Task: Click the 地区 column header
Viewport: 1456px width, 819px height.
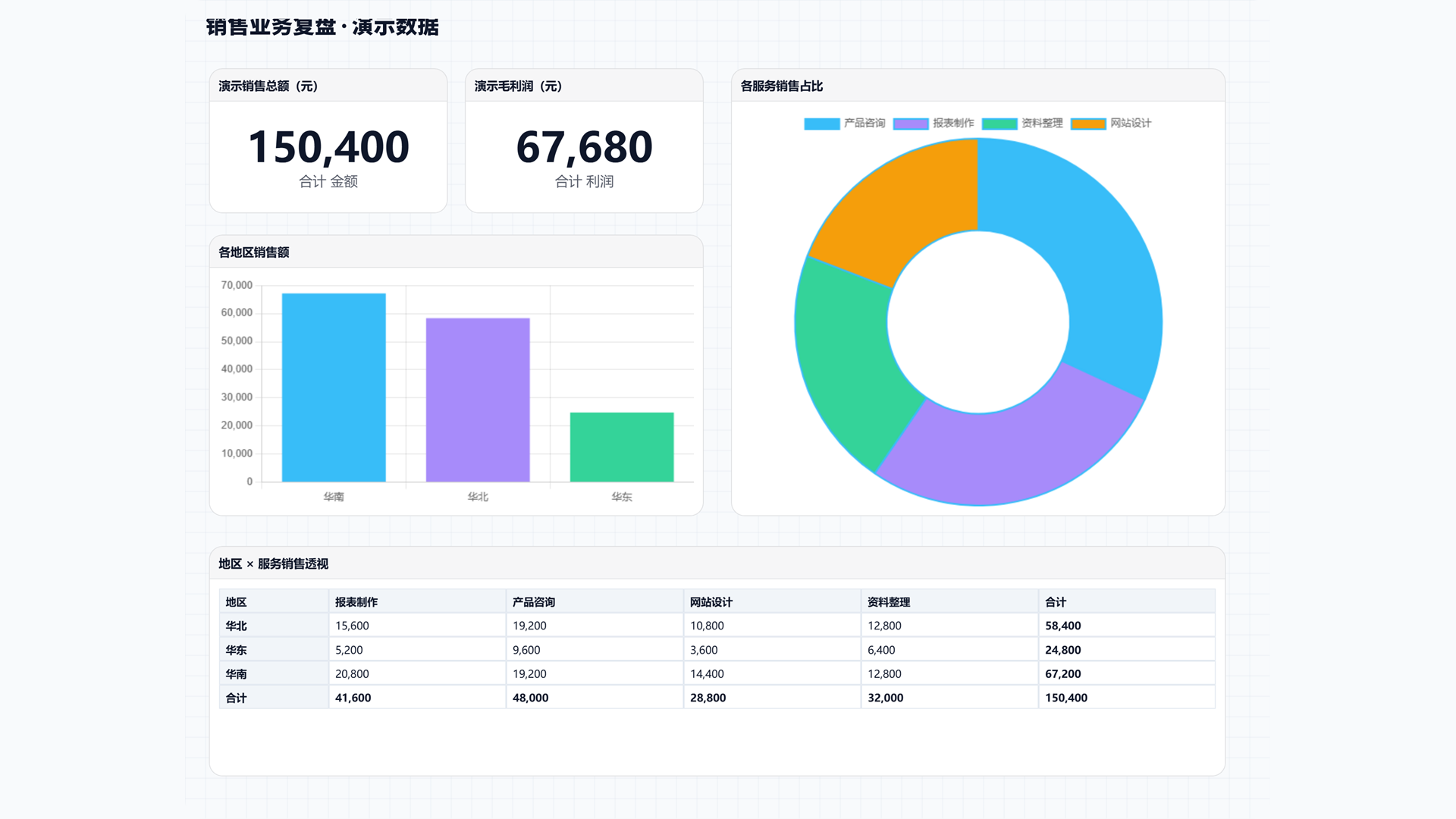Action: (274, 602)
